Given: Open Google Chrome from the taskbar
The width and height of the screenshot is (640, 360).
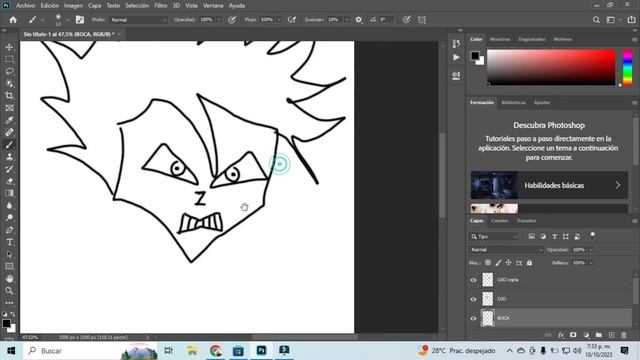Looking at the screenshot, I should (216, 351).
